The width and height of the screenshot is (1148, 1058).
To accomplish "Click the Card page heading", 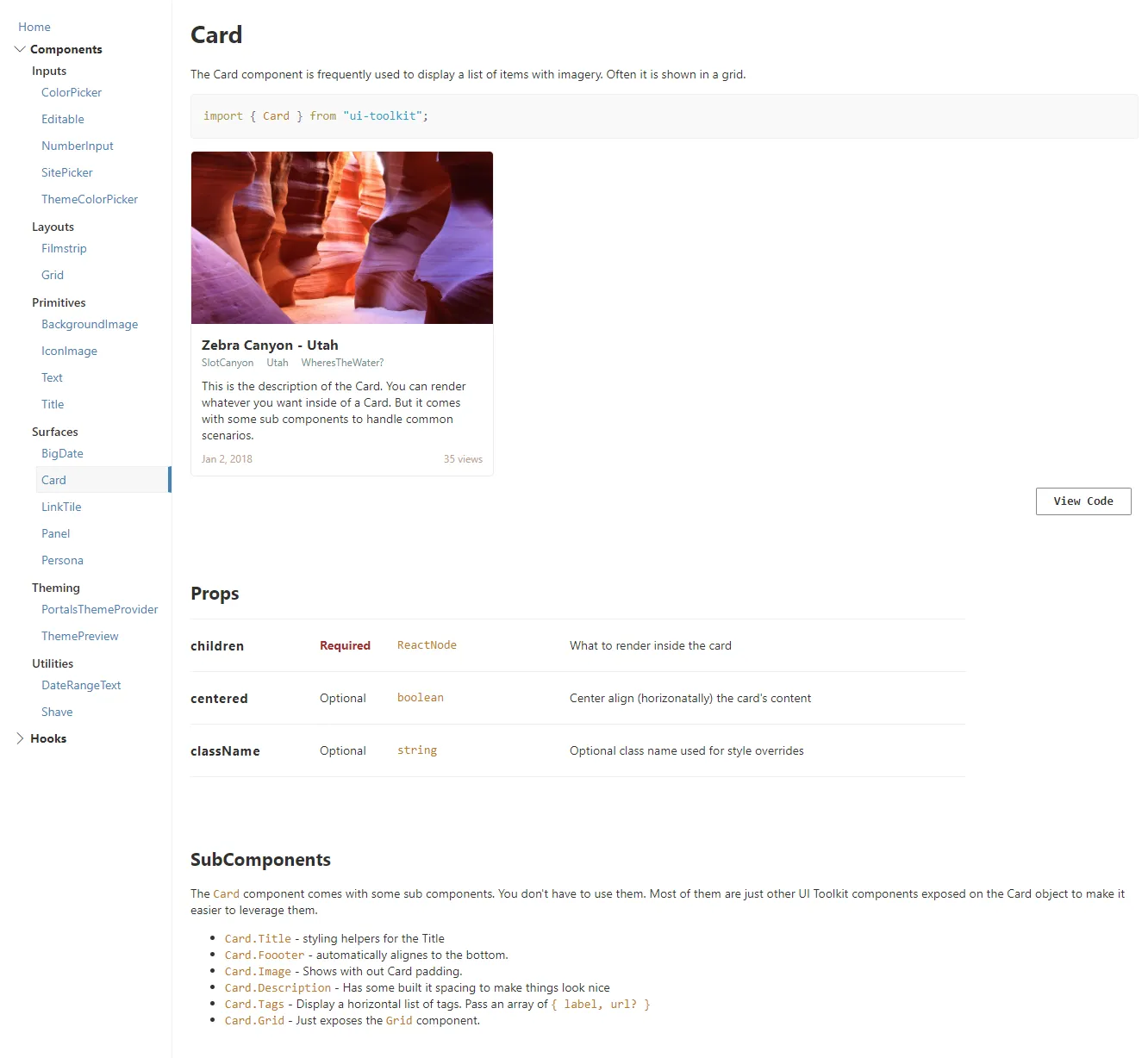I will click(x=216, y=35).
